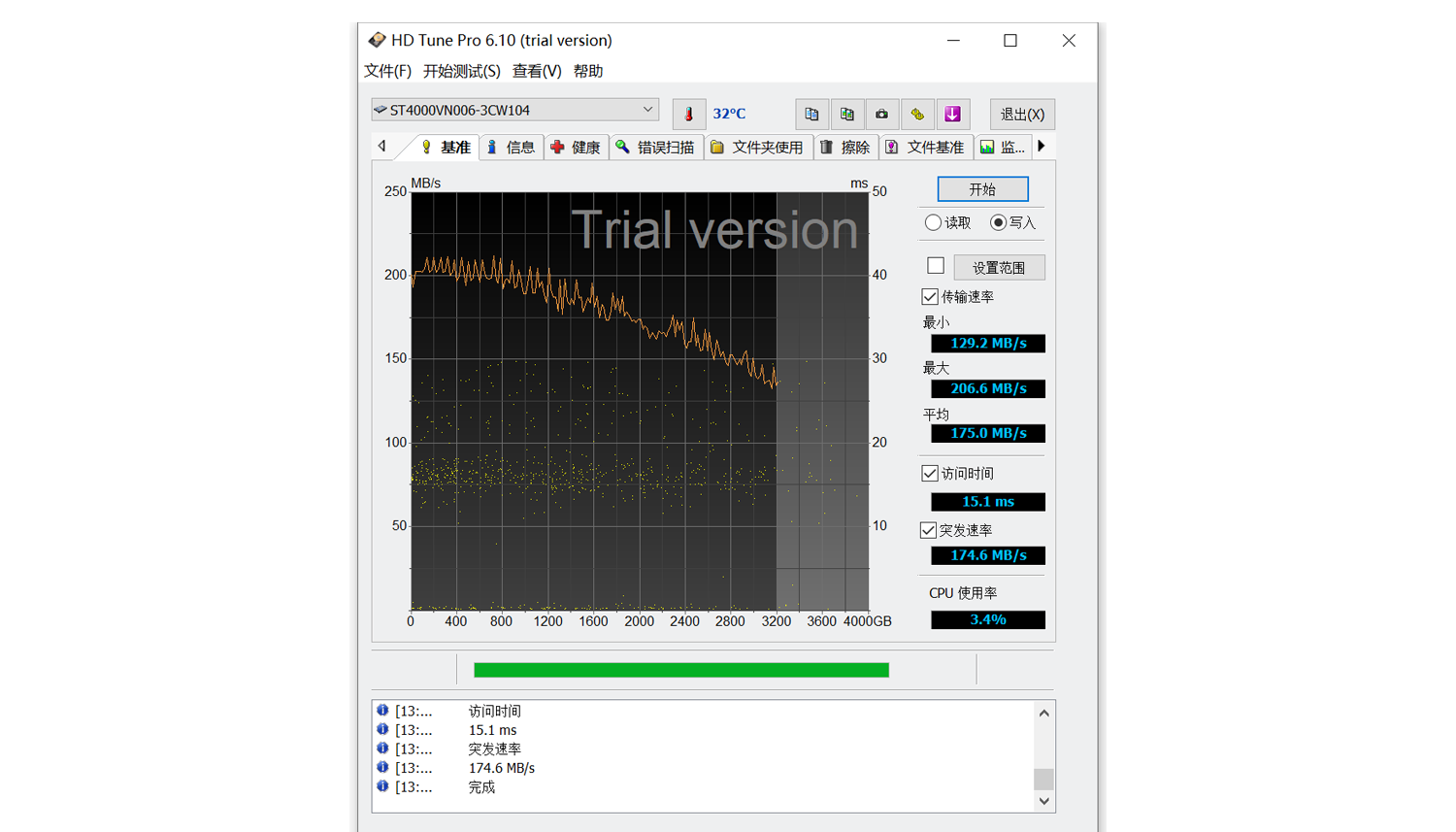
Task: Click the 退出(X) button
Action: coord(1022,114)
